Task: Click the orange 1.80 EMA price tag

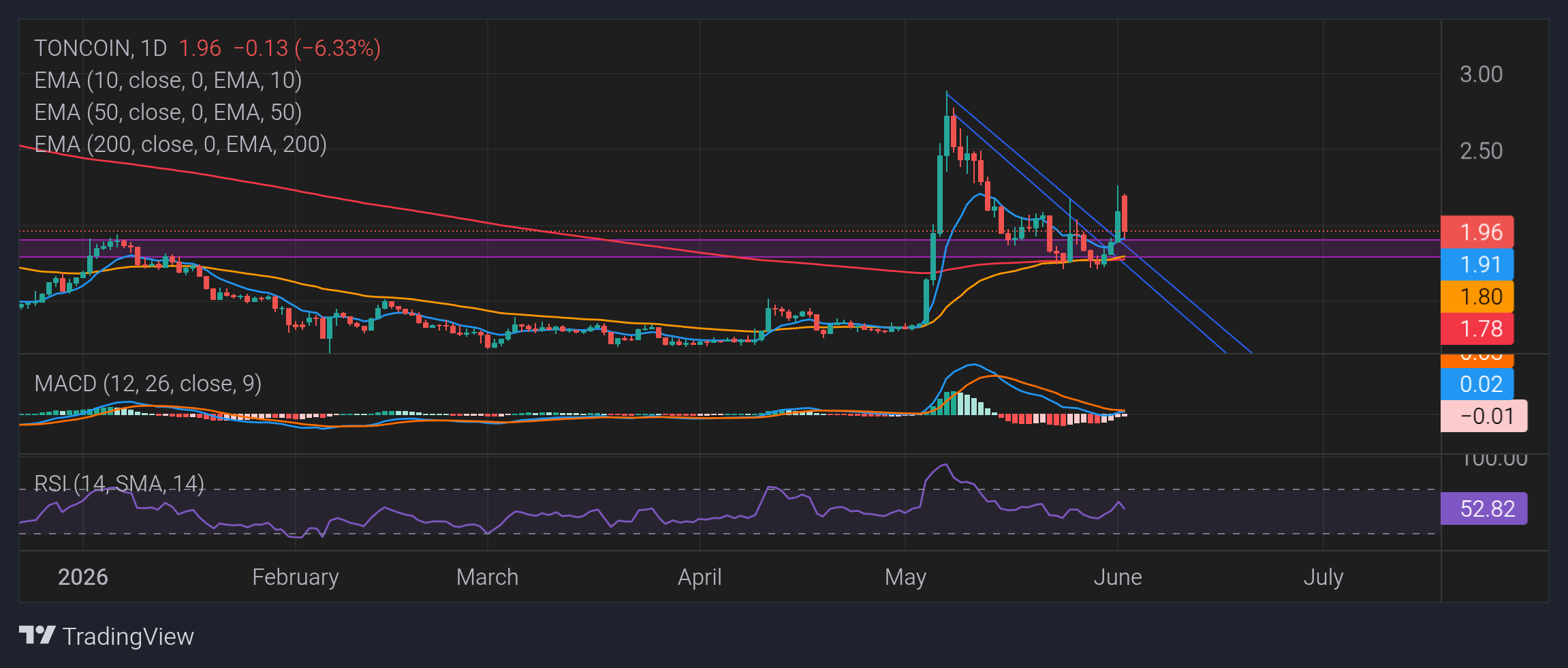Action: 1477,297
